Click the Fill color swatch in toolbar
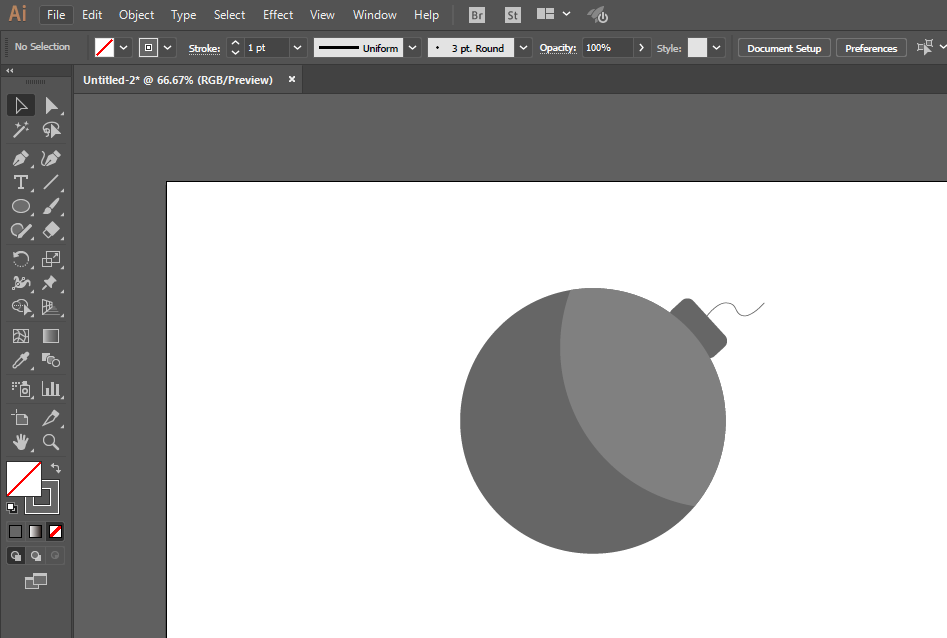Image resolution: width=947 pixels, height=638 pixels. tap(24, 479)
